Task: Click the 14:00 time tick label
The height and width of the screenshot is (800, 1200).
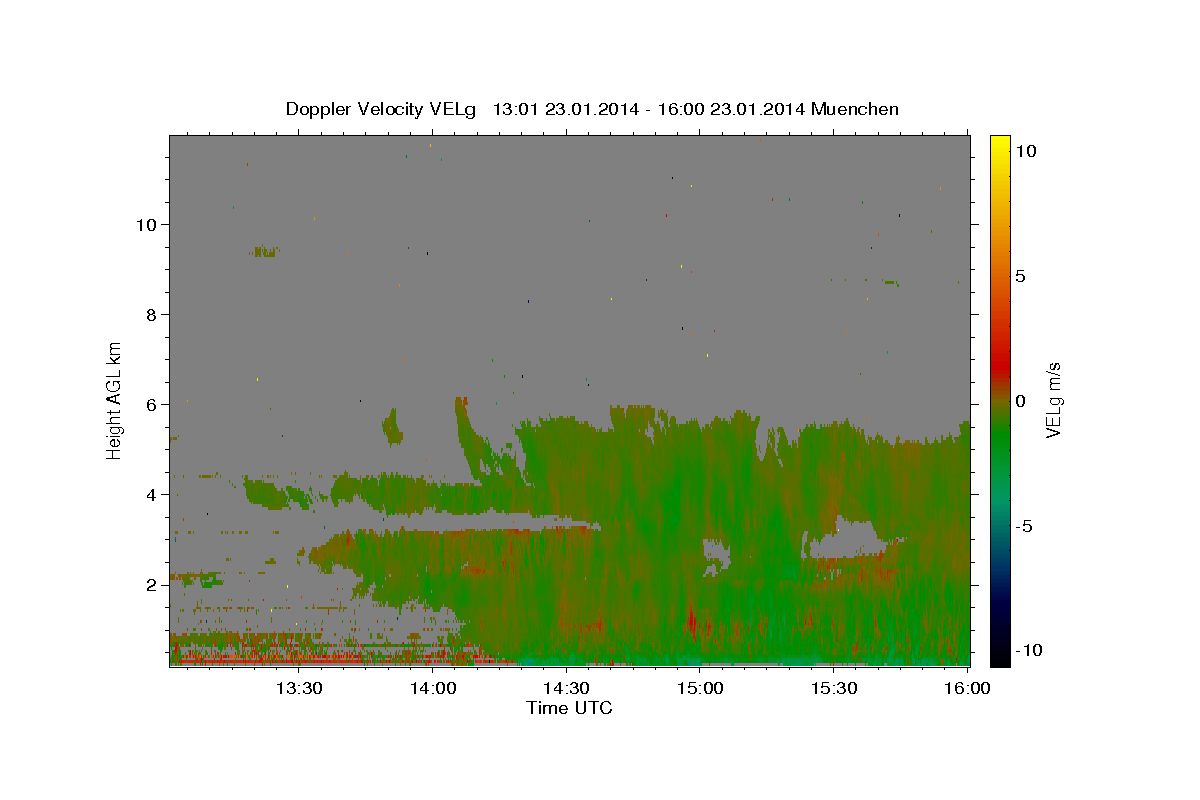Action: click(x=433, y=688)
